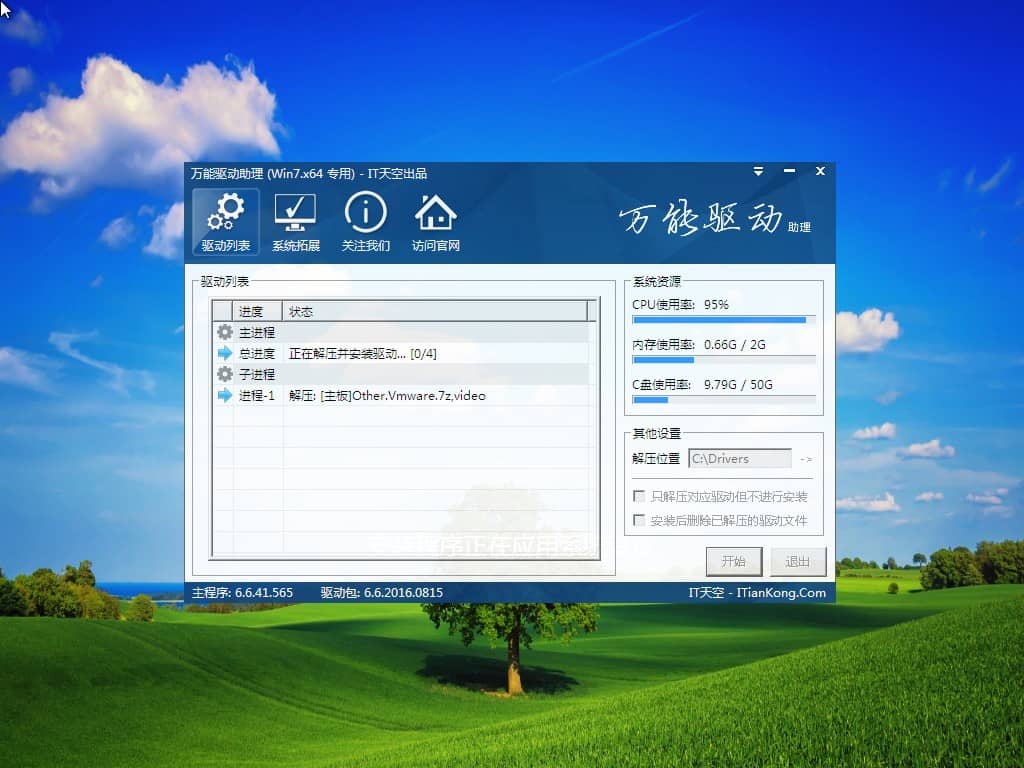Click the 退出 button
The width and height of the screenshot is (1024, 768).
click(x=798, y=562)
